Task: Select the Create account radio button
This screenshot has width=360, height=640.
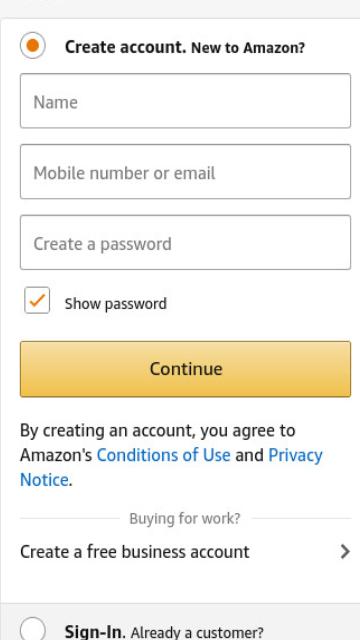Action: pos(33,46)
